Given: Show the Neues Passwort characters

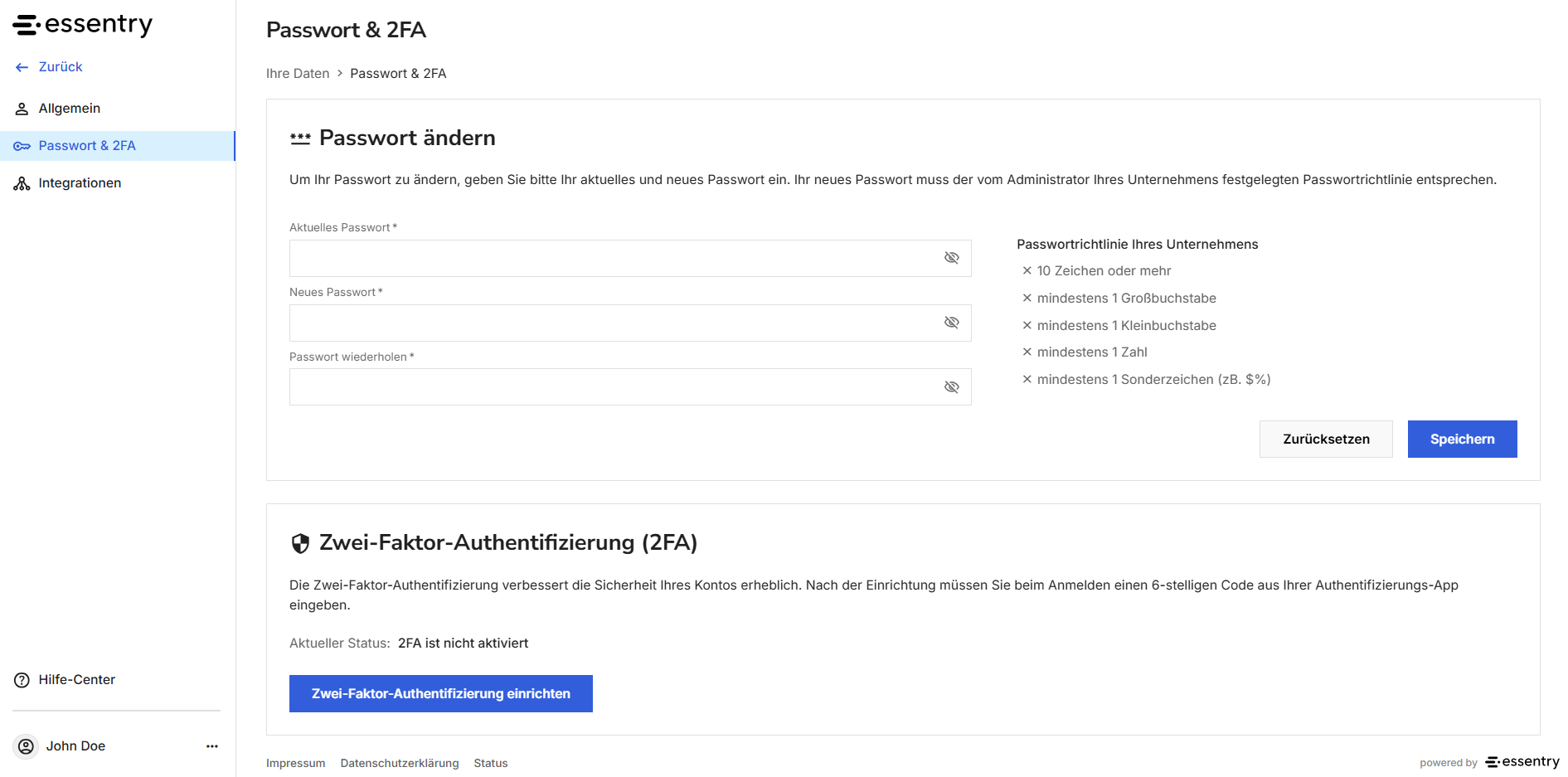Looking at the screenshot, I should pos(952,323).
